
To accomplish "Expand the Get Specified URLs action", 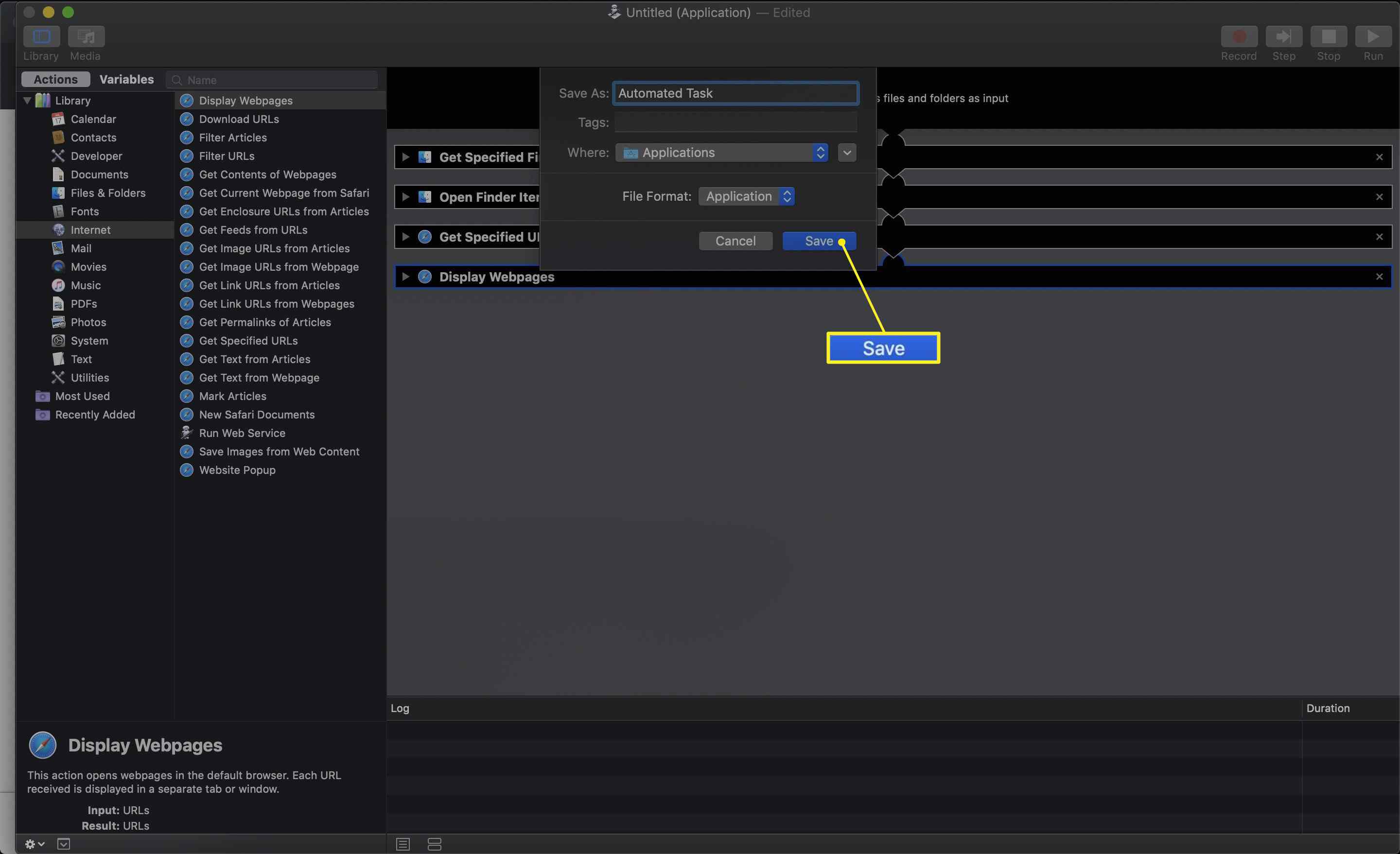I will pos(407,237).
